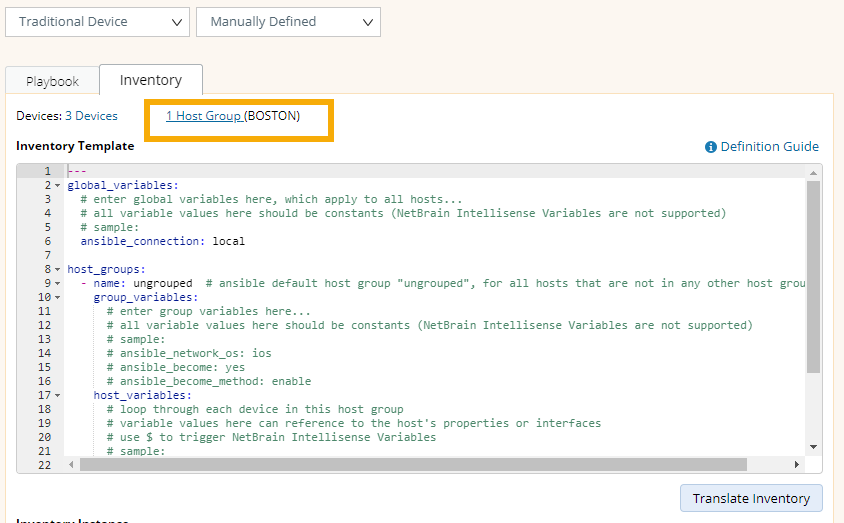Open the 3 Devices link
Screen dimensions: 844x523
(91, 116)
